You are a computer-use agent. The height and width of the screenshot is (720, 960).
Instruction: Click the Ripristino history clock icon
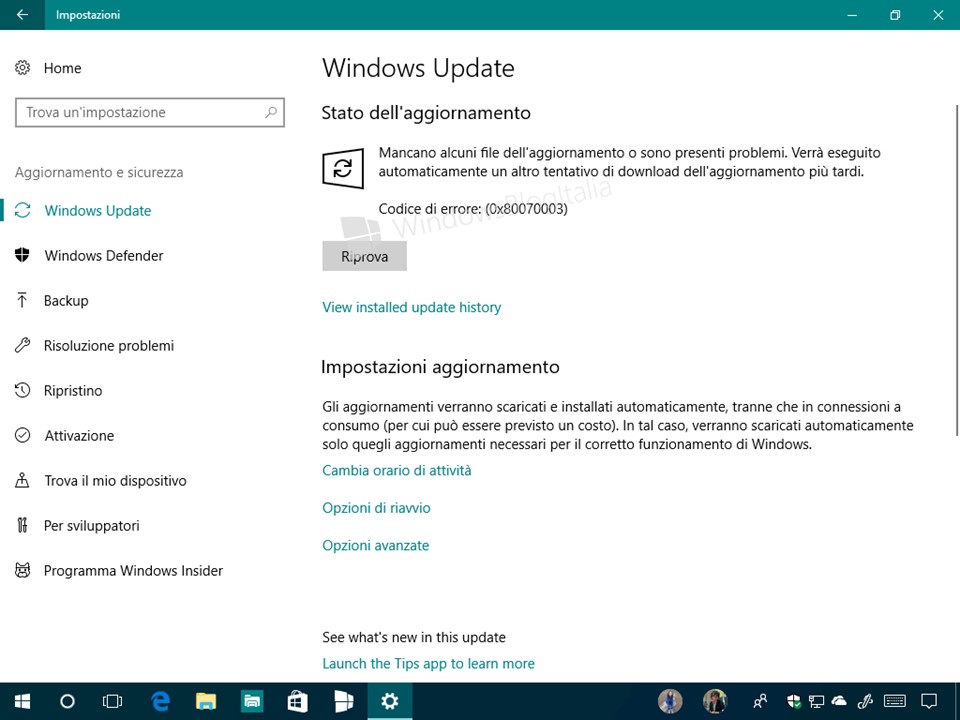point(23,390)
